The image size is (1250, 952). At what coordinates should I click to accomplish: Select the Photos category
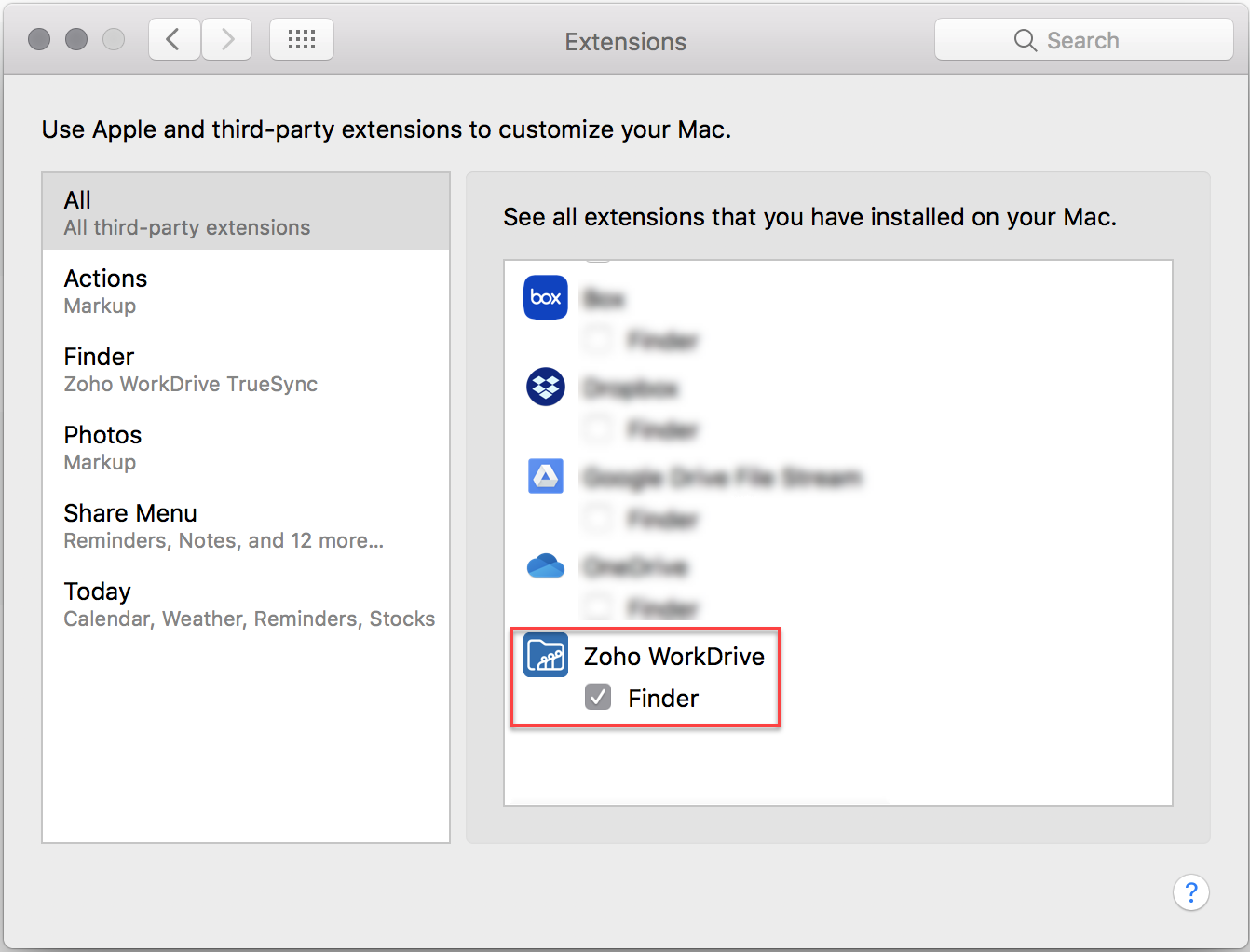pos(246,447)
